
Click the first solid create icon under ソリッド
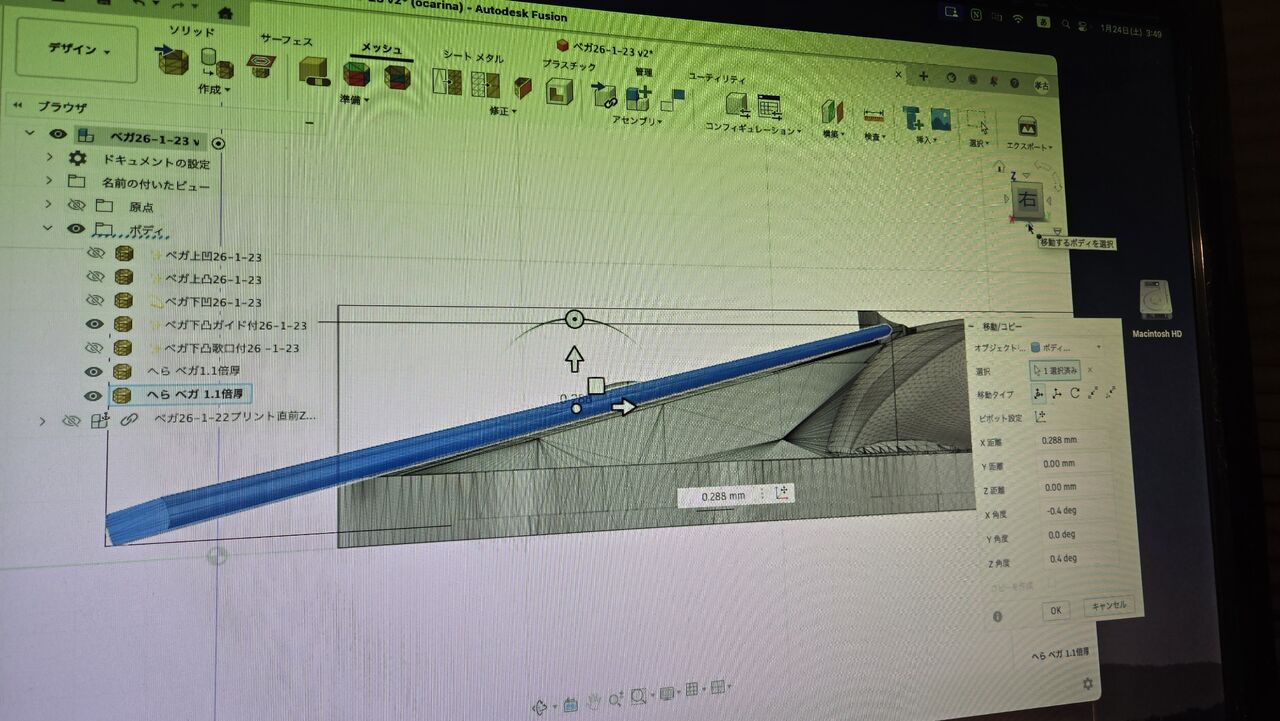(173, 60)
